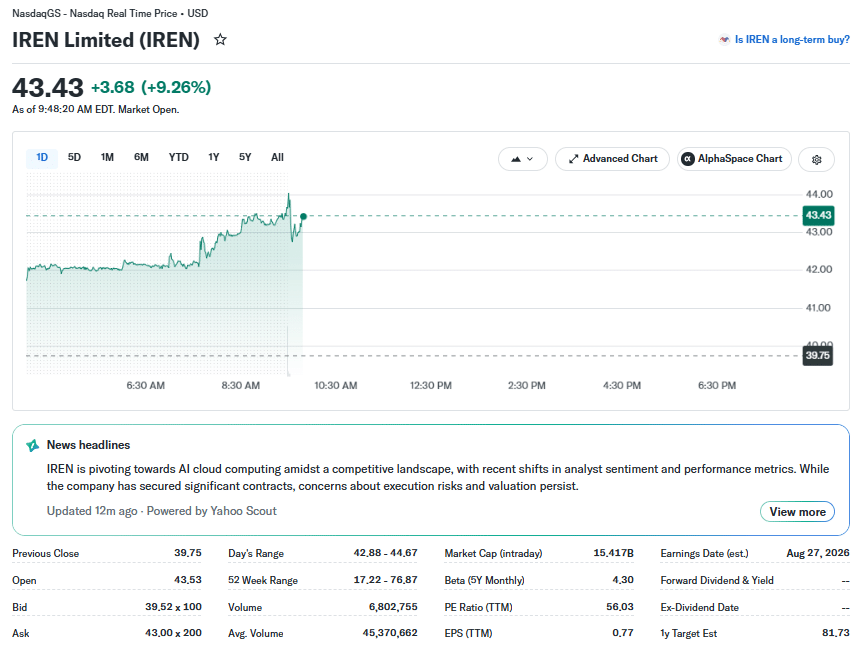The width and height of the screenshot is (862, 646).
Task: Open the chart type dropdown
Action: [x=522, y=159]
